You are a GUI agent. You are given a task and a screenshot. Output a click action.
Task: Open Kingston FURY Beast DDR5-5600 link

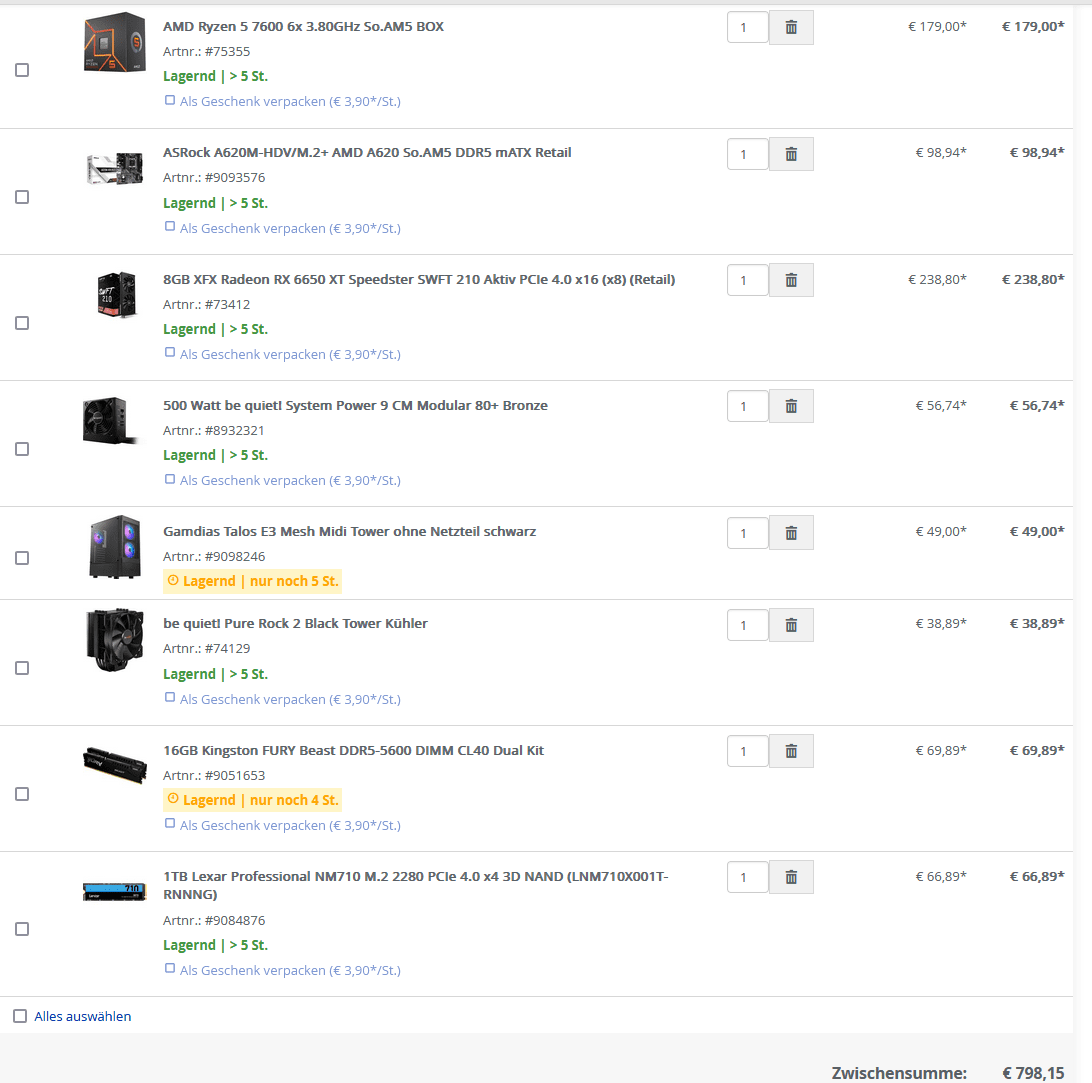pos(353,750)
